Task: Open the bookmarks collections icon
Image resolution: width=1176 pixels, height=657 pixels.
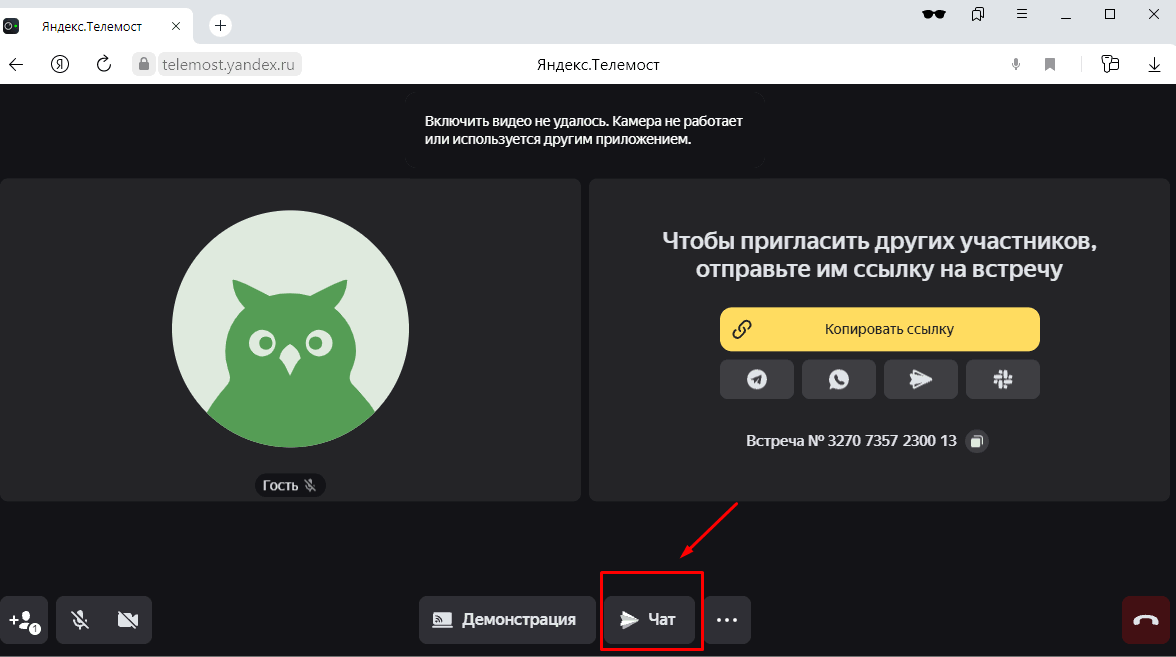Action: tap(978, 14)
